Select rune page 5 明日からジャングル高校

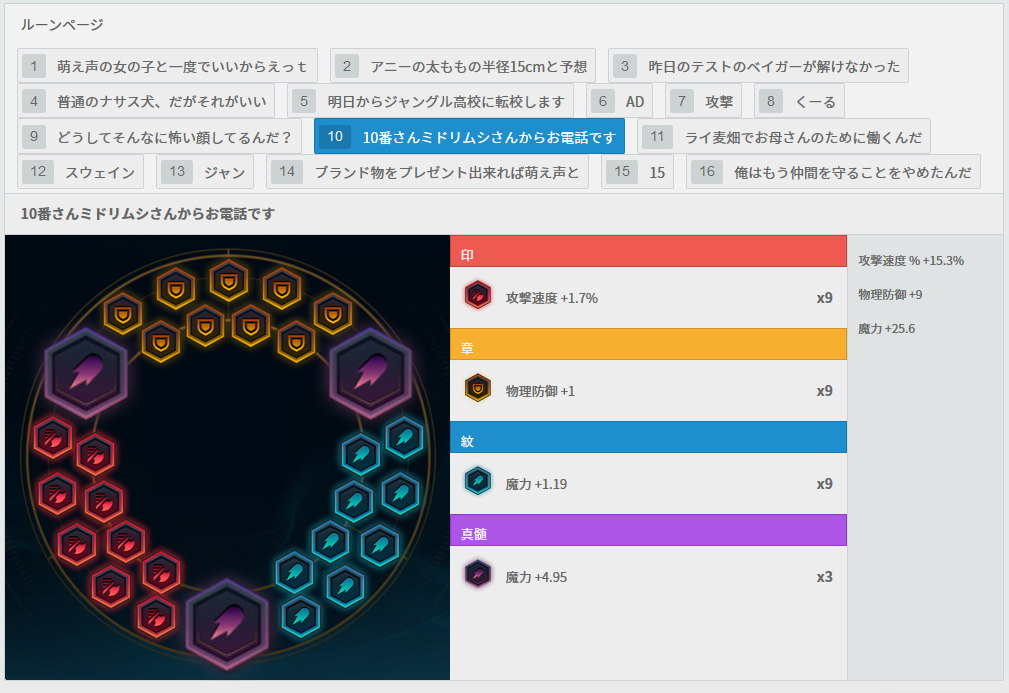(x=430, y=101)
